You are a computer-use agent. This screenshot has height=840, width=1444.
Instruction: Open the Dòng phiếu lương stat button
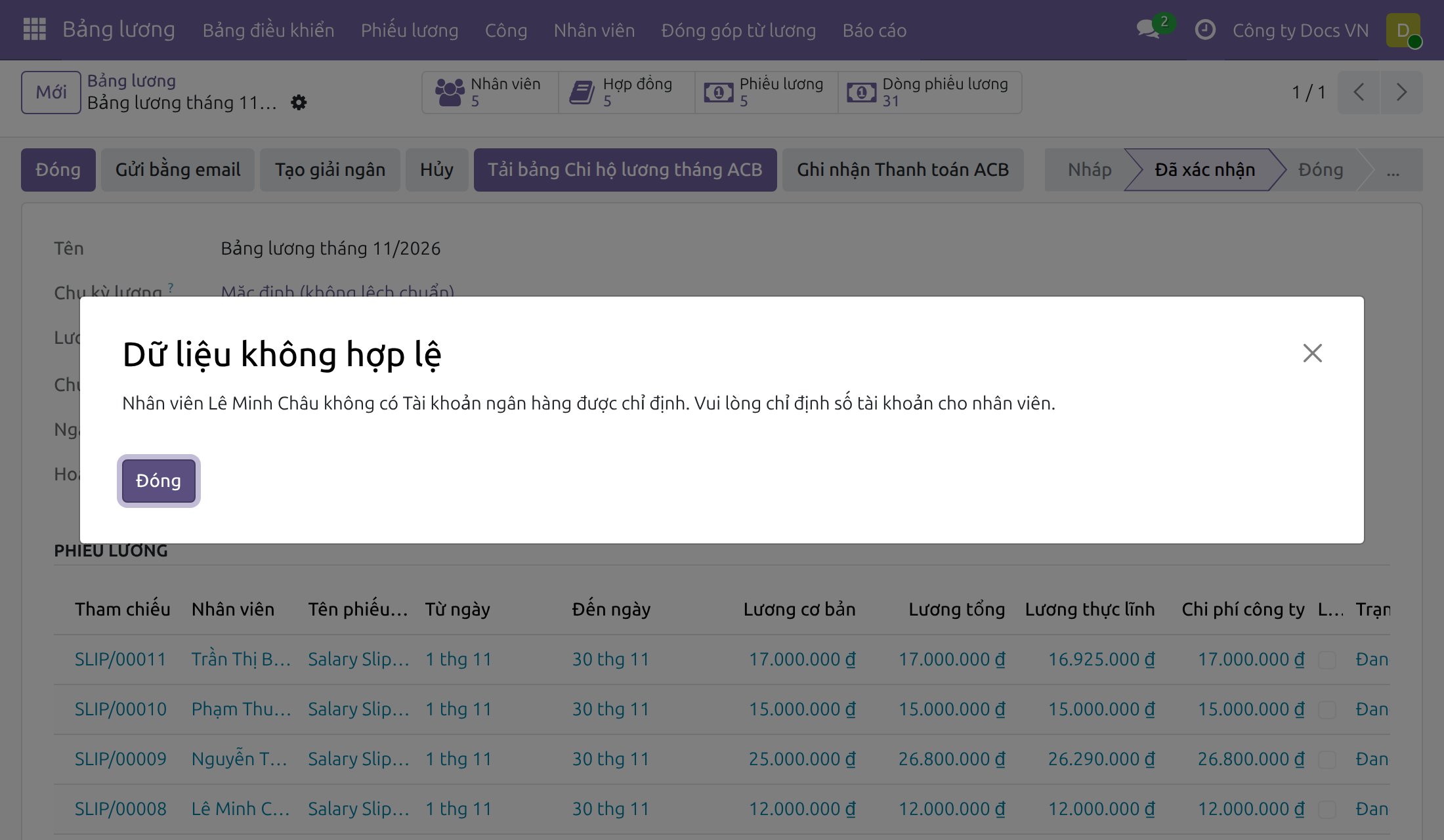(930, 93)
